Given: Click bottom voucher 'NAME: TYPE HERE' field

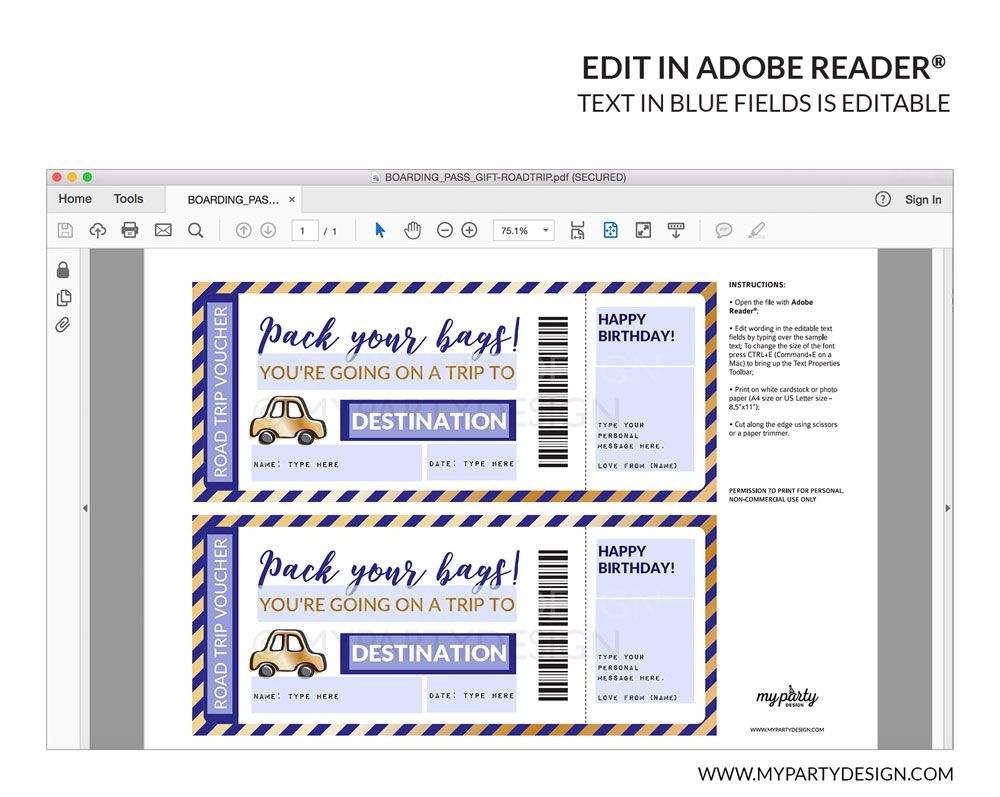Looking at the screenshot, I should pyautogui.click(x=337, y=695).
